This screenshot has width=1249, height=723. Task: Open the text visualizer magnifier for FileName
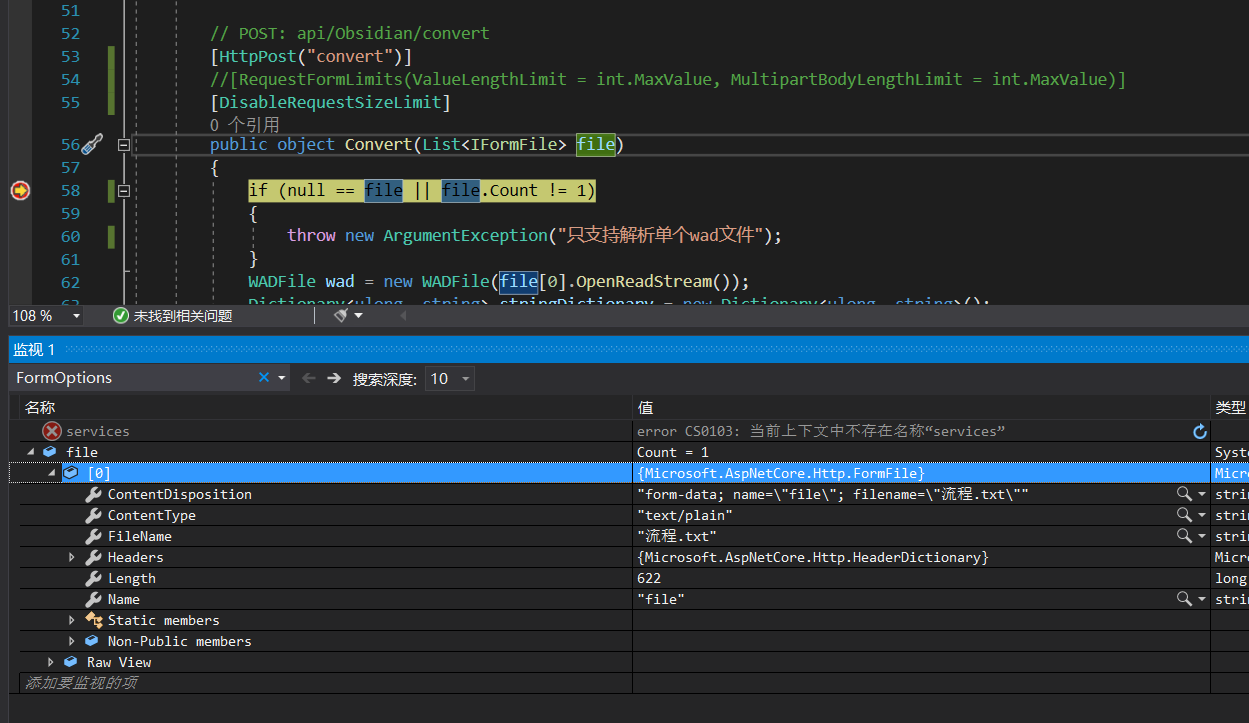1184,536
